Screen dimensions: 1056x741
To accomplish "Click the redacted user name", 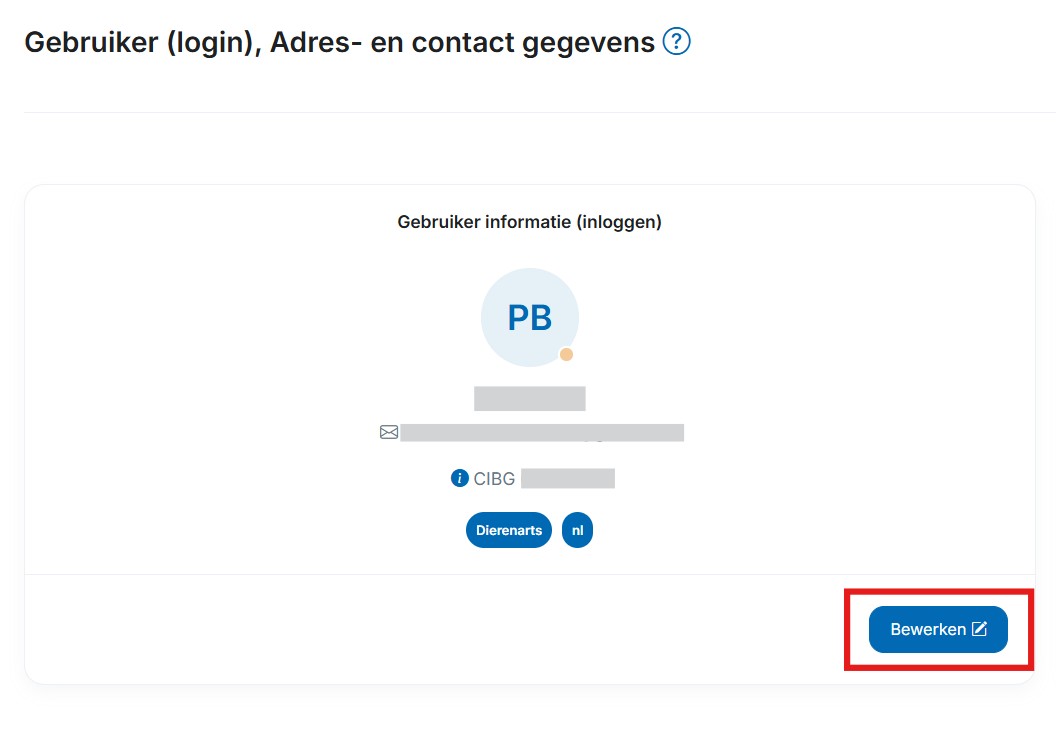I will click(529, 398).
